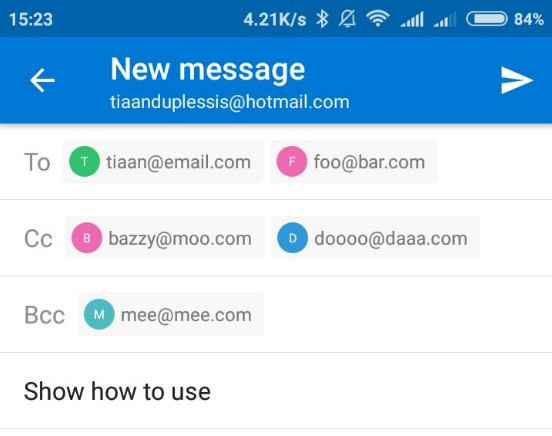Select the foo@bar.com recipient chip

(354, 161)
